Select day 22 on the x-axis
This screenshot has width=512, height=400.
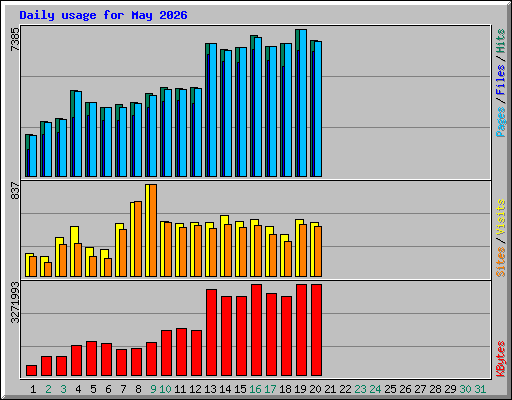coord(345,389)
